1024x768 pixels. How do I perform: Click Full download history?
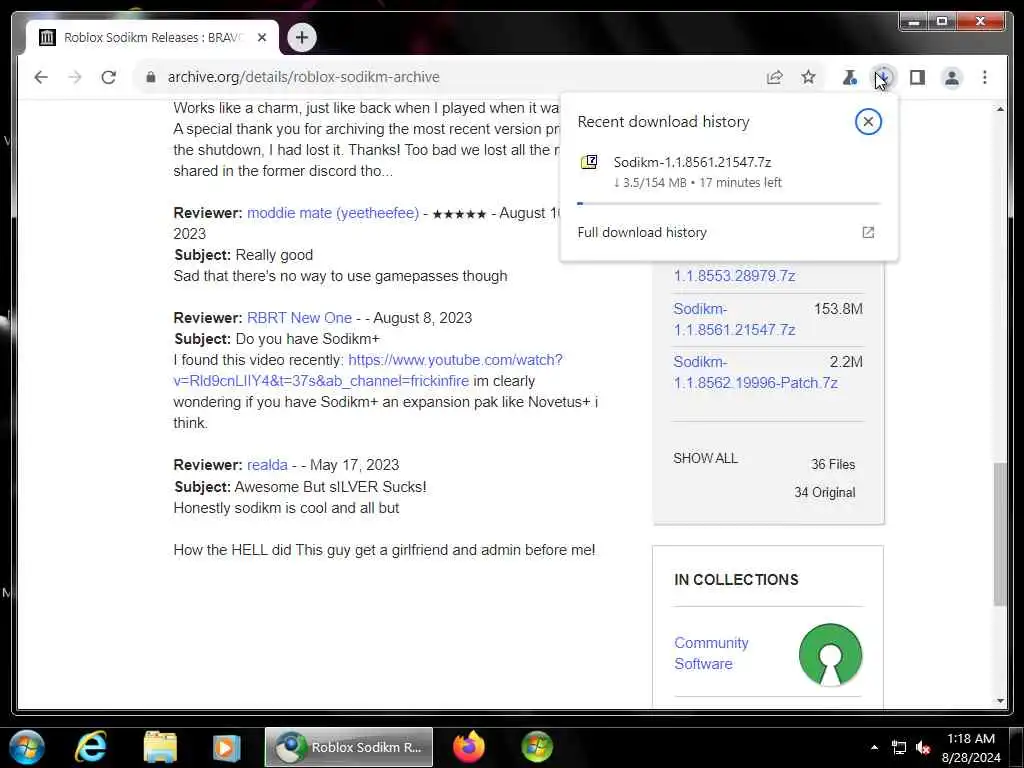point(641,232)
